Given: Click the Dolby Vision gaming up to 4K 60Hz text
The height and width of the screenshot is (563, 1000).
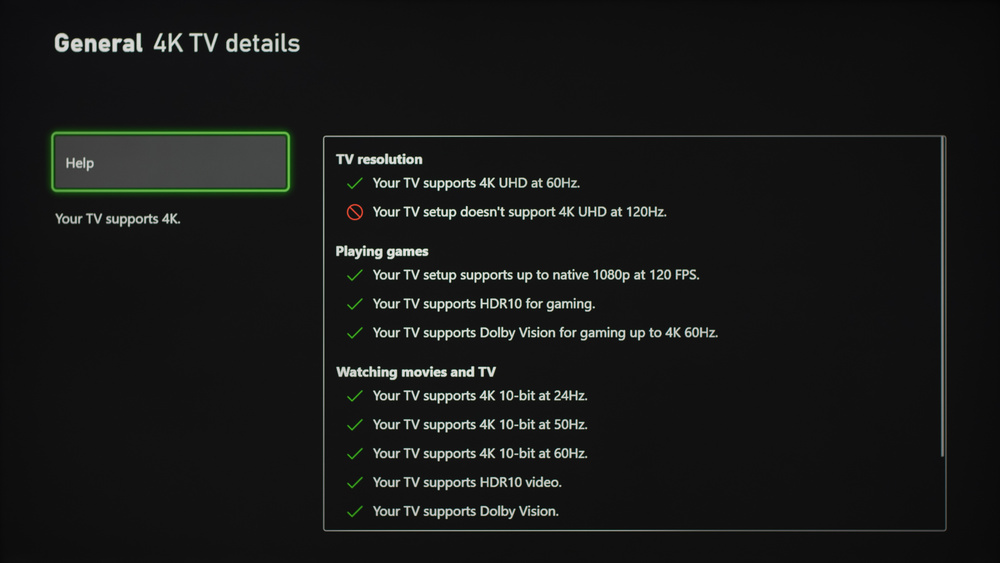Looking at the screenshot, I should tap(545, 333).
